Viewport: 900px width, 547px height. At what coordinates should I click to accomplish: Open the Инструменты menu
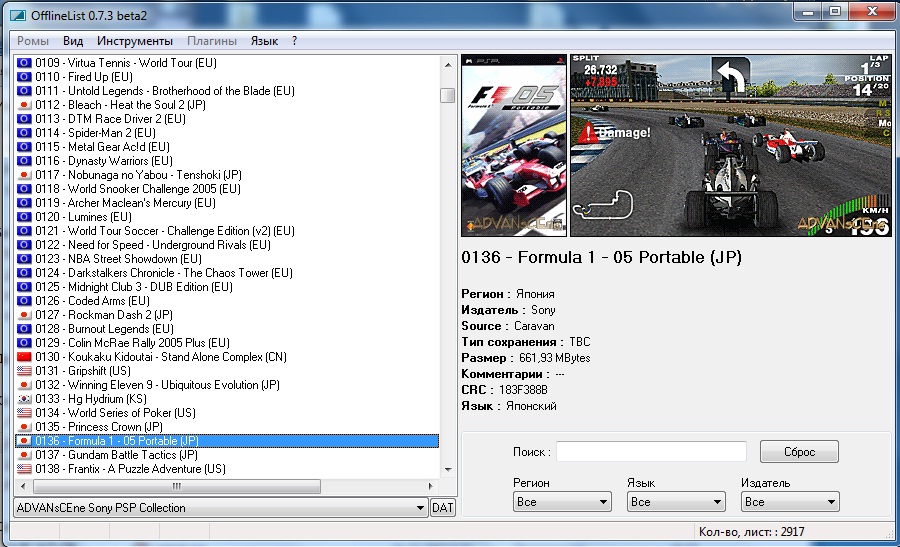click(134, 41)
